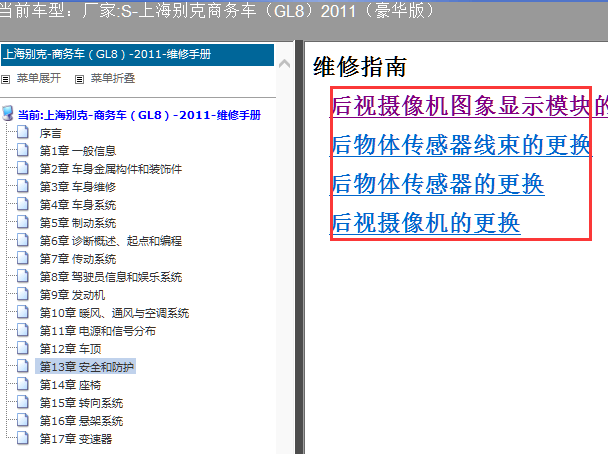The height and width of the screenshot is (454, 608).
Task: Open 第2章 车身金属构件和装饰件
Action: click(111, 169)
